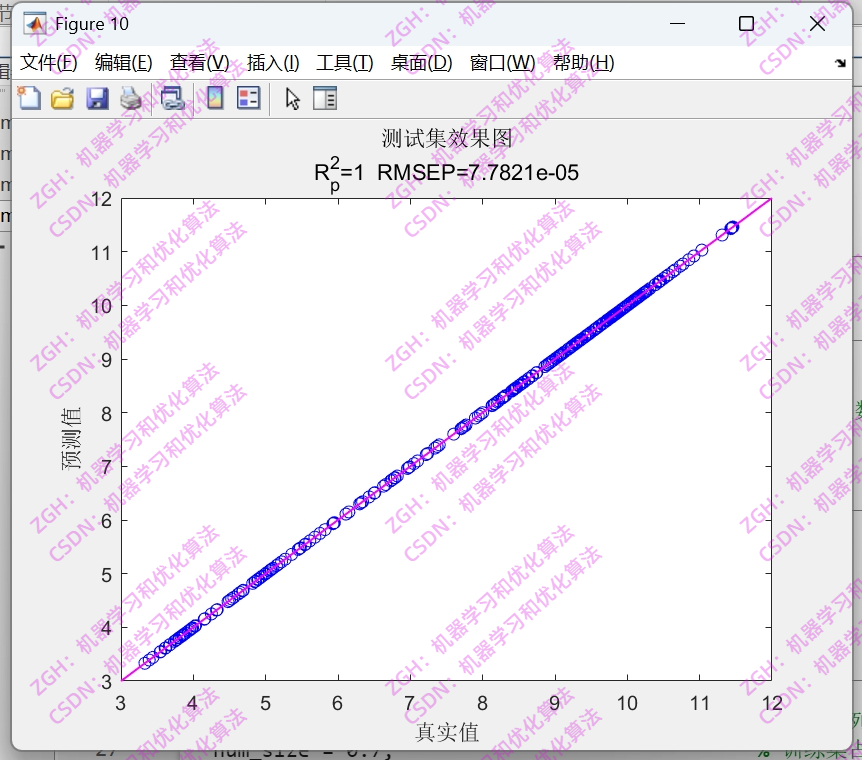Click the lowest blue data point marker
Image resolution: width=862 pixels, height=760 pixels.
tap(145, 663)
